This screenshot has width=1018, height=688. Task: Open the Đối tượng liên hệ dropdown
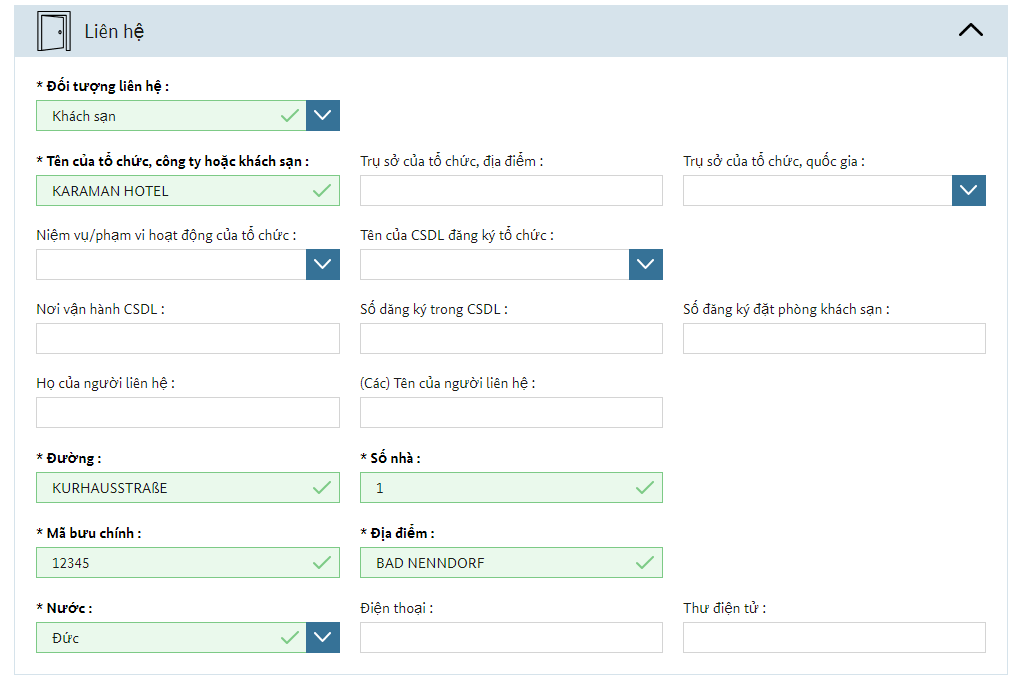coord(323,116)
